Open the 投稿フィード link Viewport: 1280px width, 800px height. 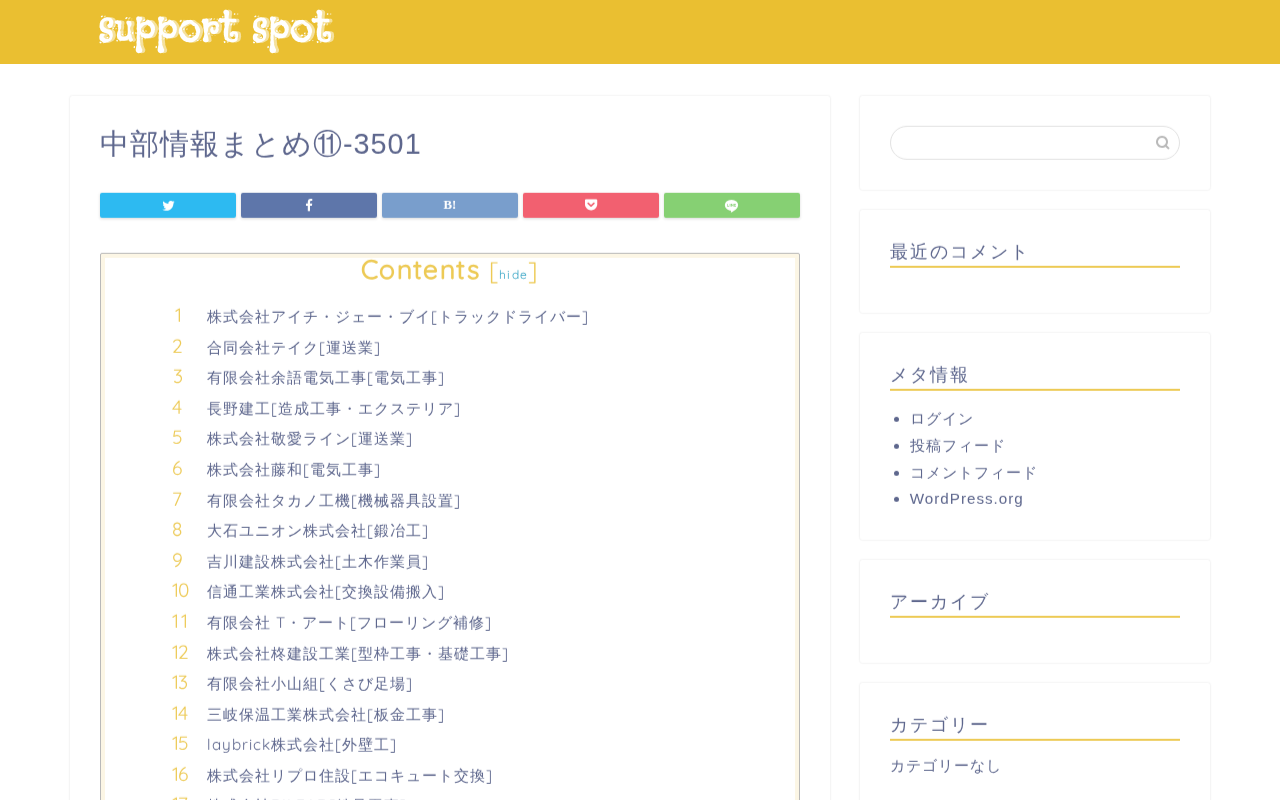point(957,446)
